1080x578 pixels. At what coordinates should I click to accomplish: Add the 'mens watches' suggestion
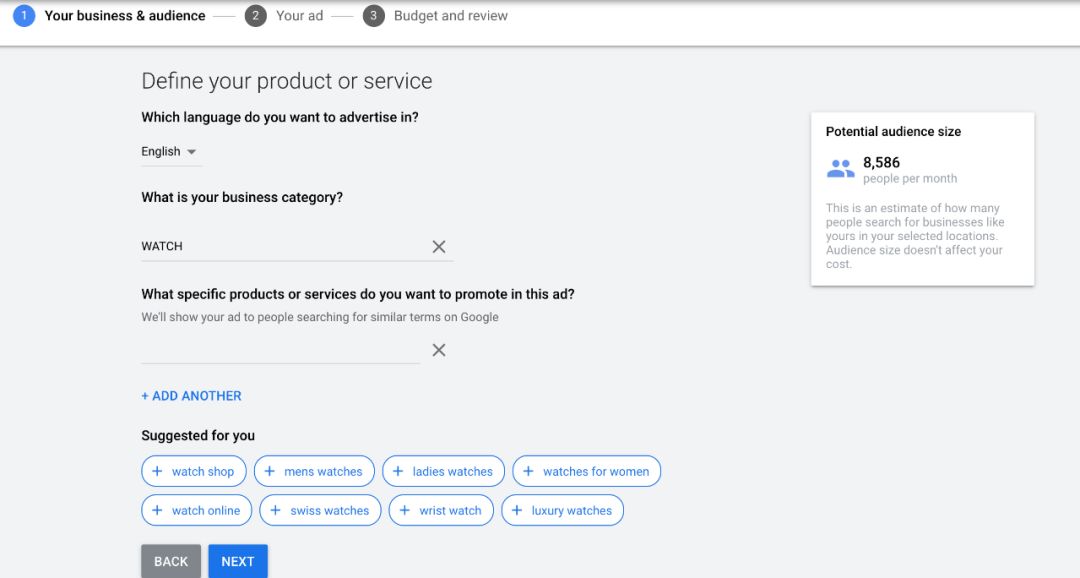(314, 471)
